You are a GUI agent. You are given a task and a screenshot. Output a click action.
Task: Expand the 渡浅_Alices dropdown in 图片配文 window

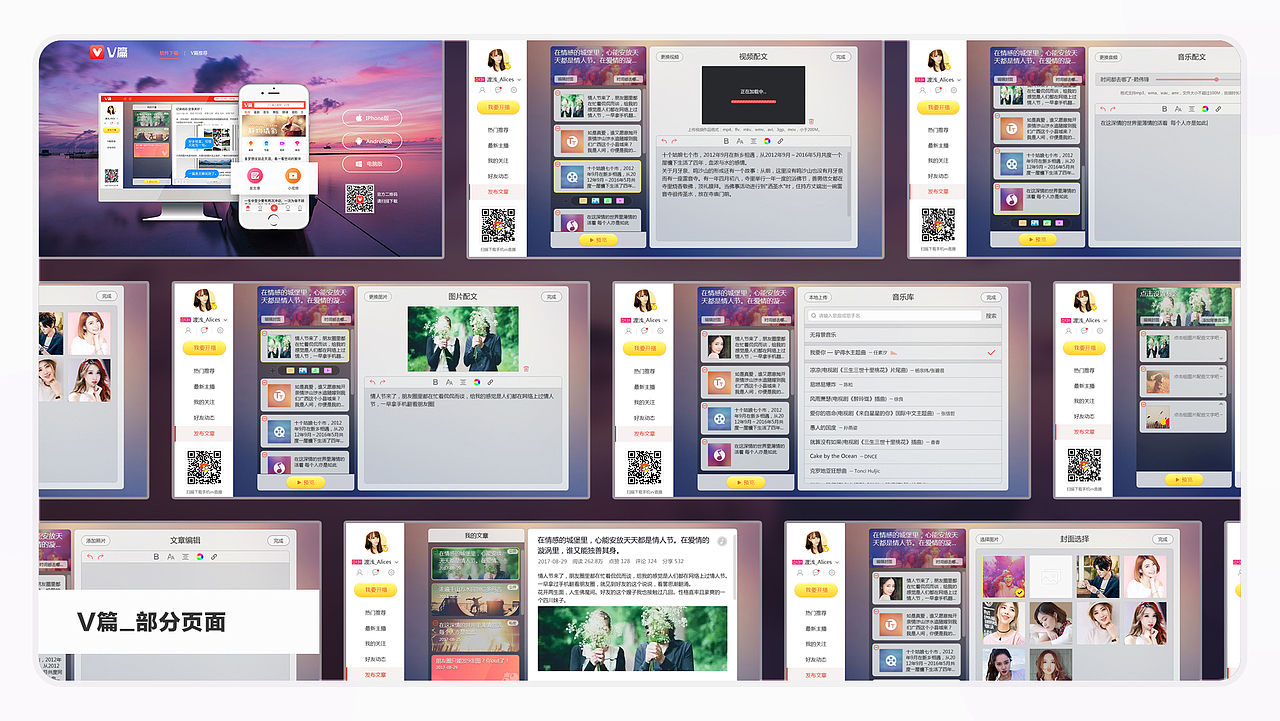pyautogui.click(x=225, y=320)
